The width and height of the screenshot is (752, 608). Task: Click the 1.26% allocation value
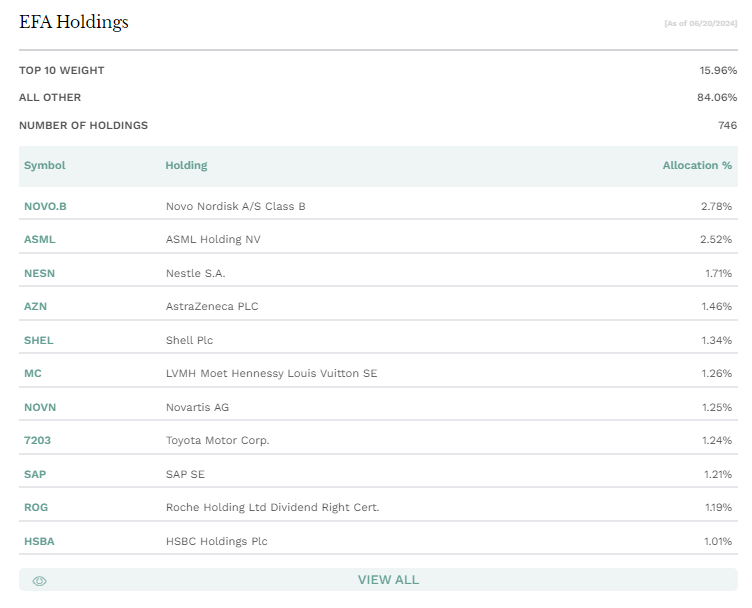pyautogui.click(x=717, y=374)
